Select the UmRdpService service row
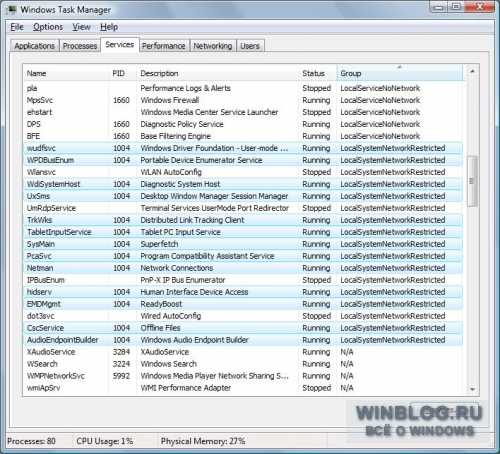 coord(243,208)
